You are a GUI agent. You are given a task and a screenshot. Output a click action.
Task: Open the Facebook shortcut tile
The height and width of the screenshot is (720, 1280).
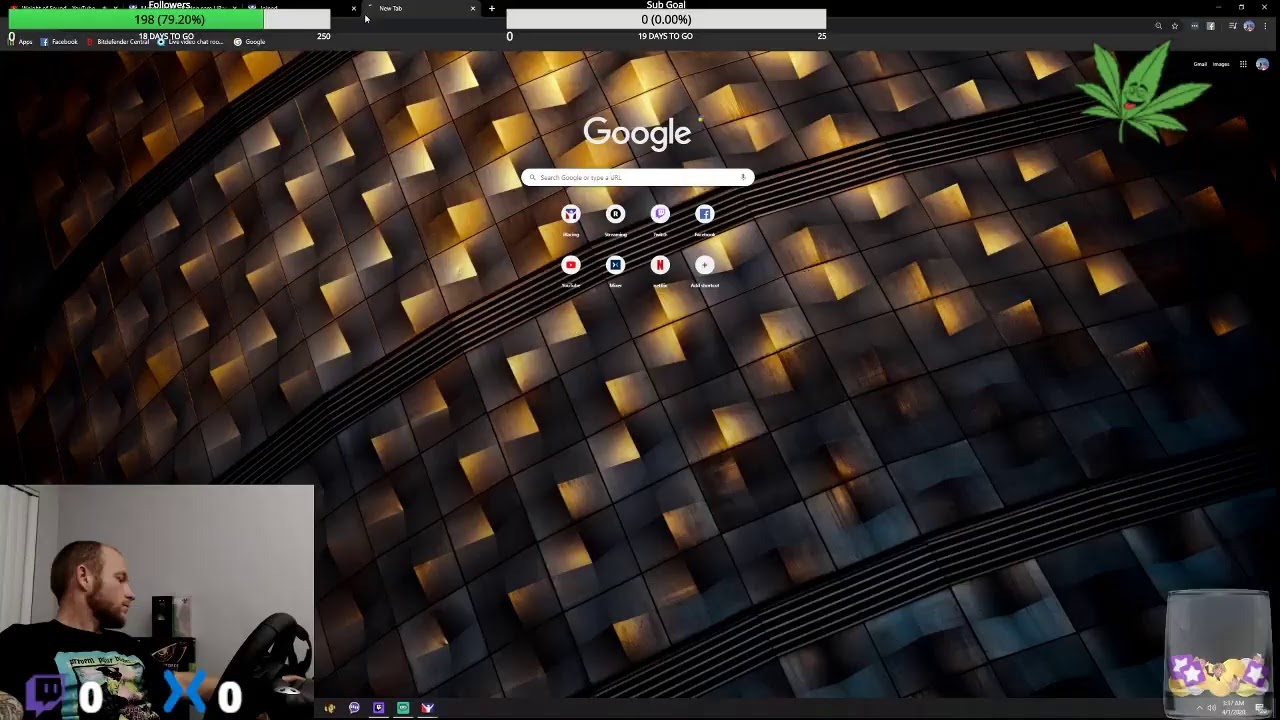705,220
